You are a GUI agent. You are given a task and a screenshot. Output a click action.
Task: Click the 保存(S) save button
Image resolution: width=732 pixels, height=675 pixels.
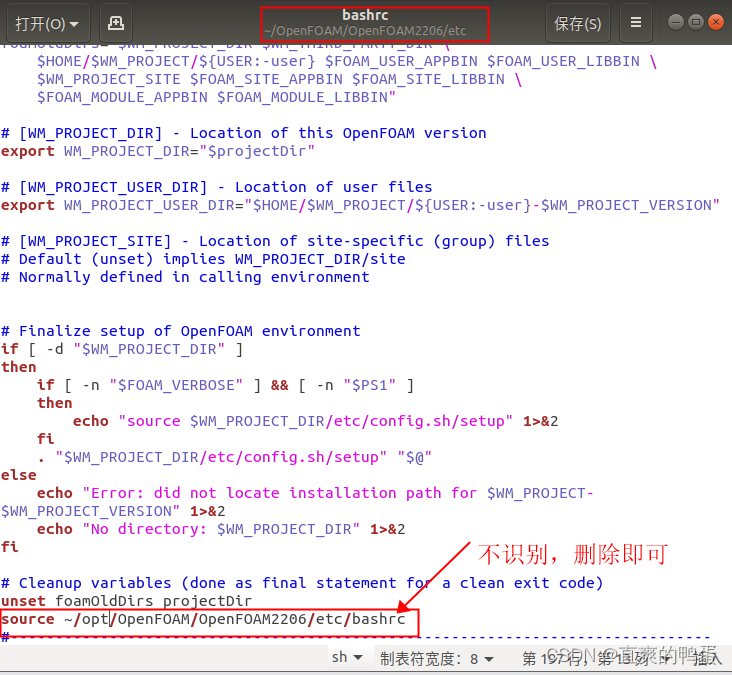pos(577,23)
